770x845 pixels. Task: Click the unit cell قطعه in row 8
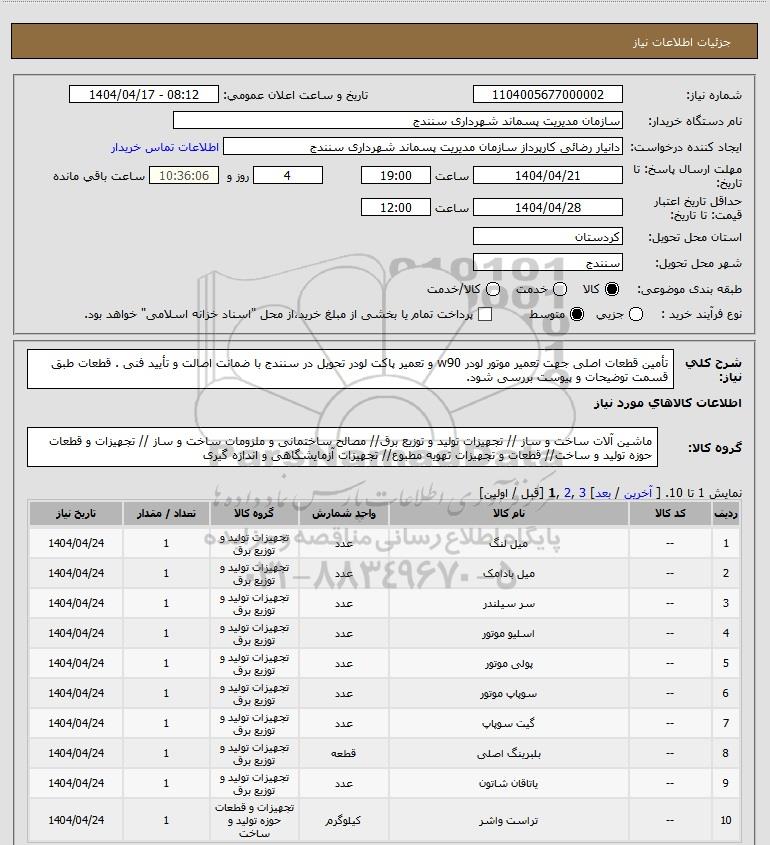pos(344,753)
